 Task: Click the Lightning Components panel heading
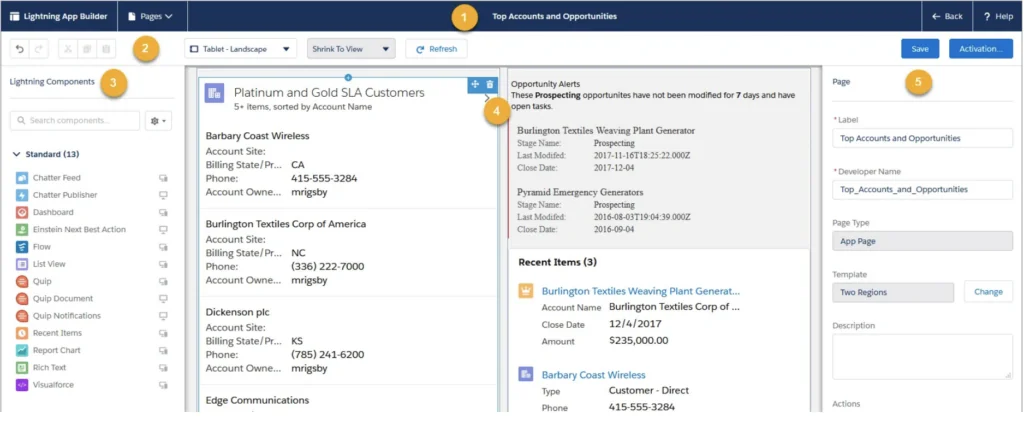coord(52,82)
